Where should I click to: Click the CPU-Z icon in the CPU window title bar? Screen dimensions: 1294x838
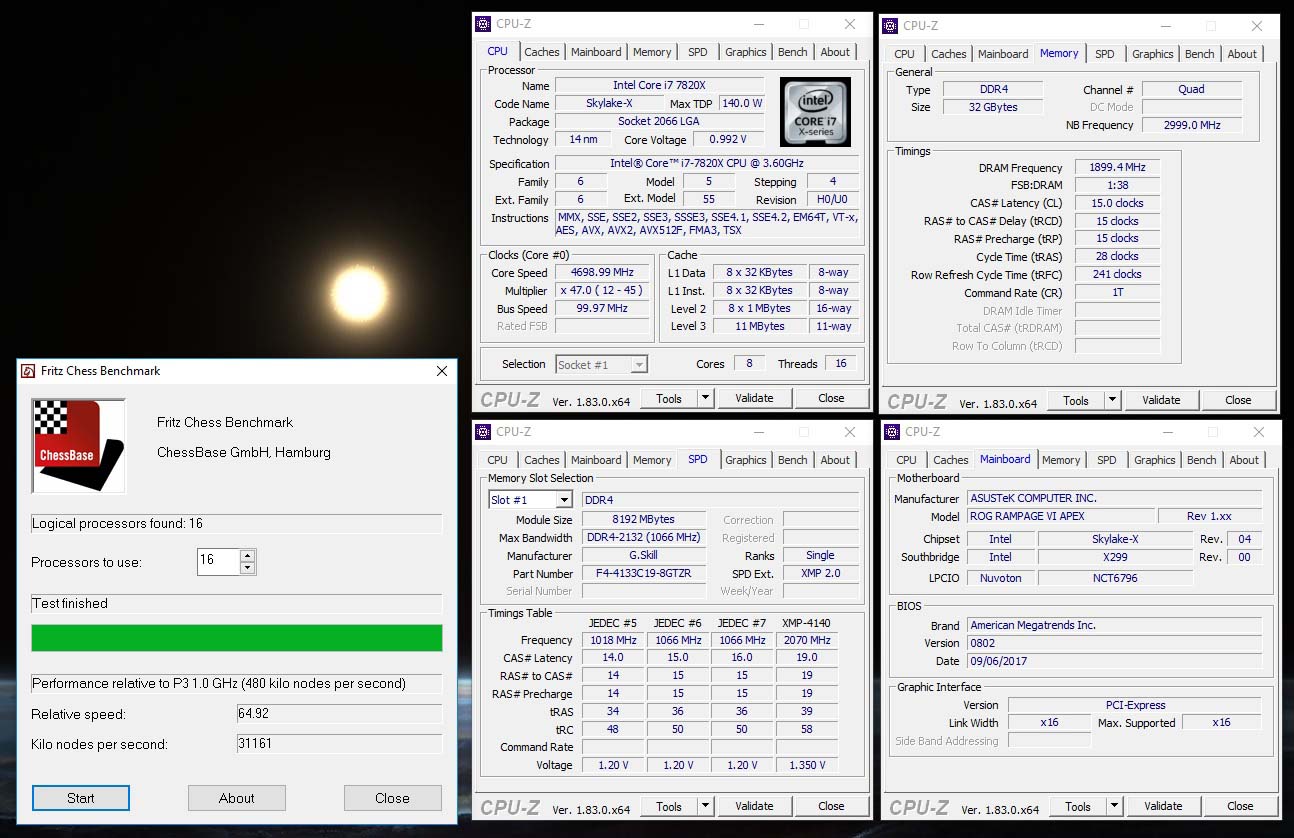pyautogui.click(x=483, y=24)
